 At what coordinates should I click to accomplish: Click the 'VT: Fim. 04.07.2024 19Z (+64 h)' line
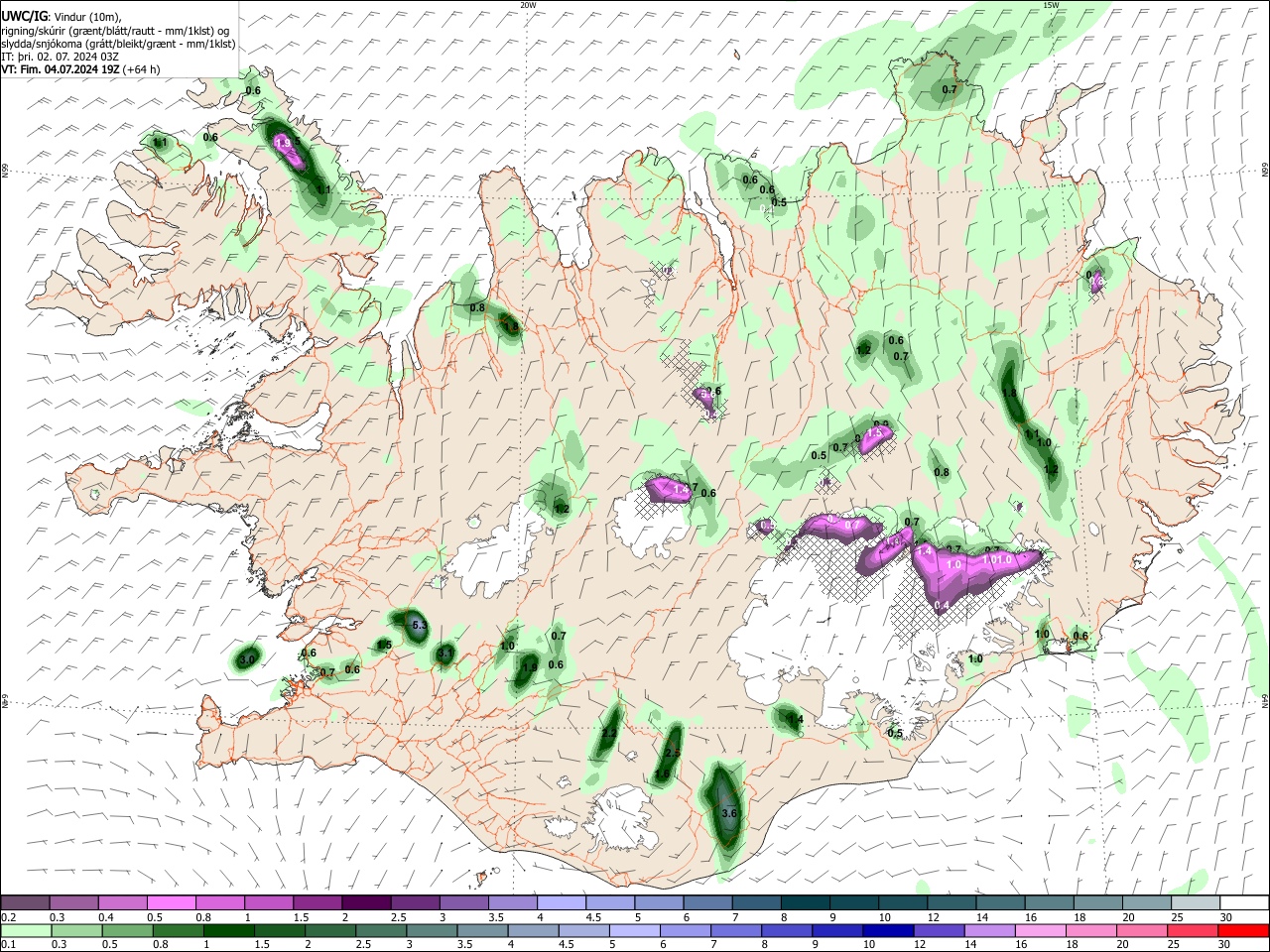click(x=80, y=69)
